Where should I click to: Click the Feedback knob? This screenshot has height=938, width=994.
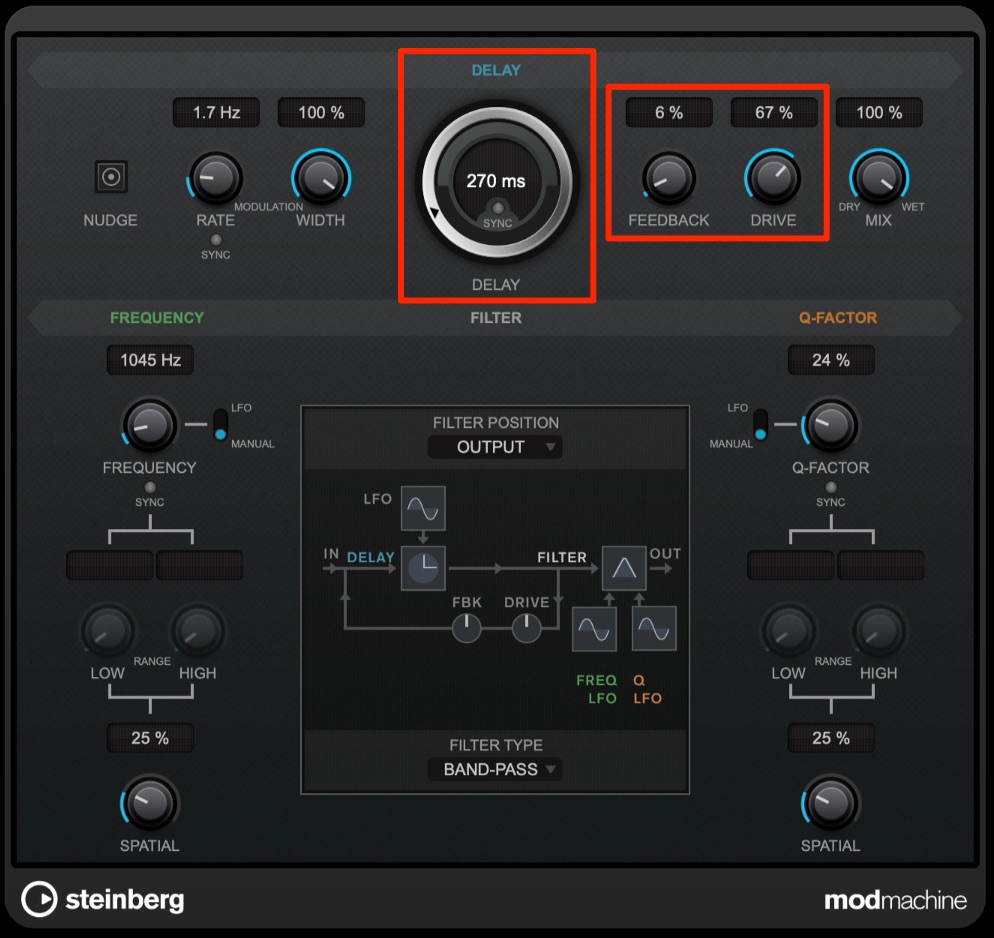[x=669, y=179]
